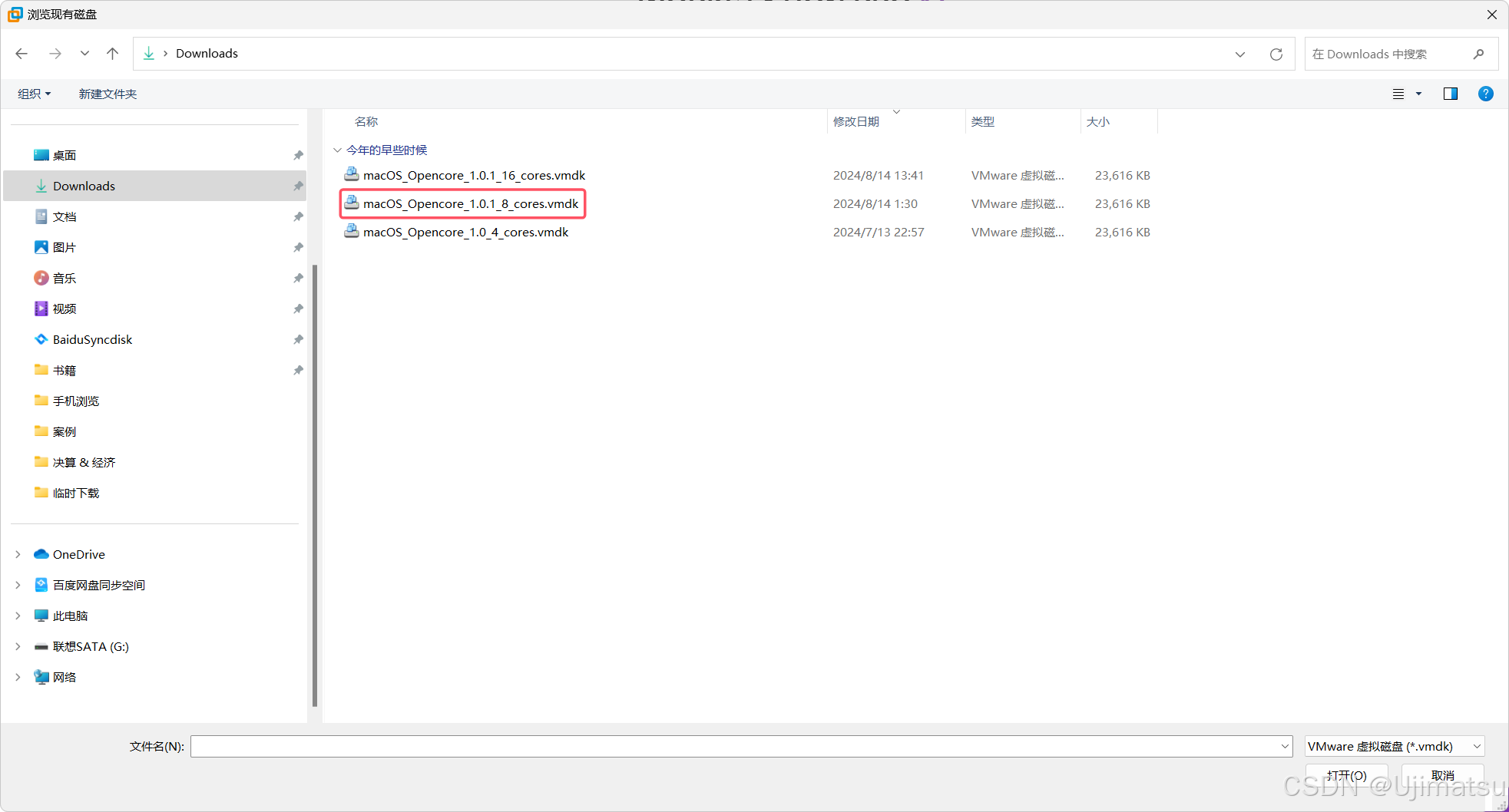Screen dimensions: 1509x812
Task: Refresh the Downloads folder listing
Action: tap(1276, 54)
